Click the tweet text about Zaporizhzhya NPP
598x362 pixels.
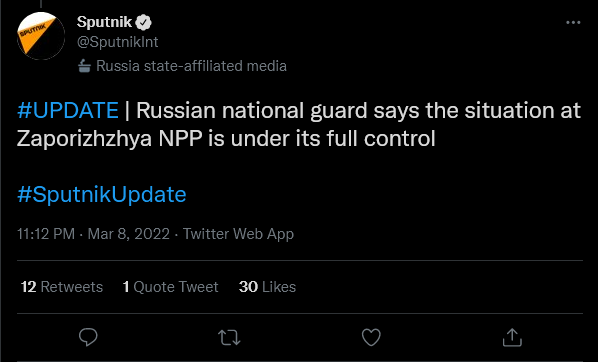(299, 124)
